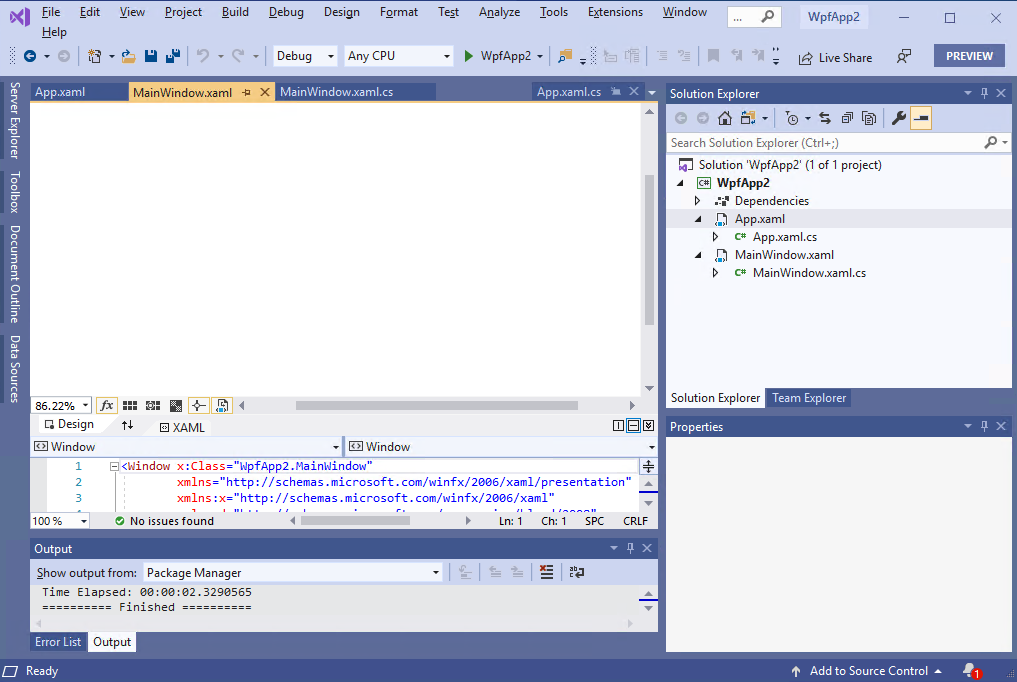Start debugging with the green play icon

tap(468, 56)
